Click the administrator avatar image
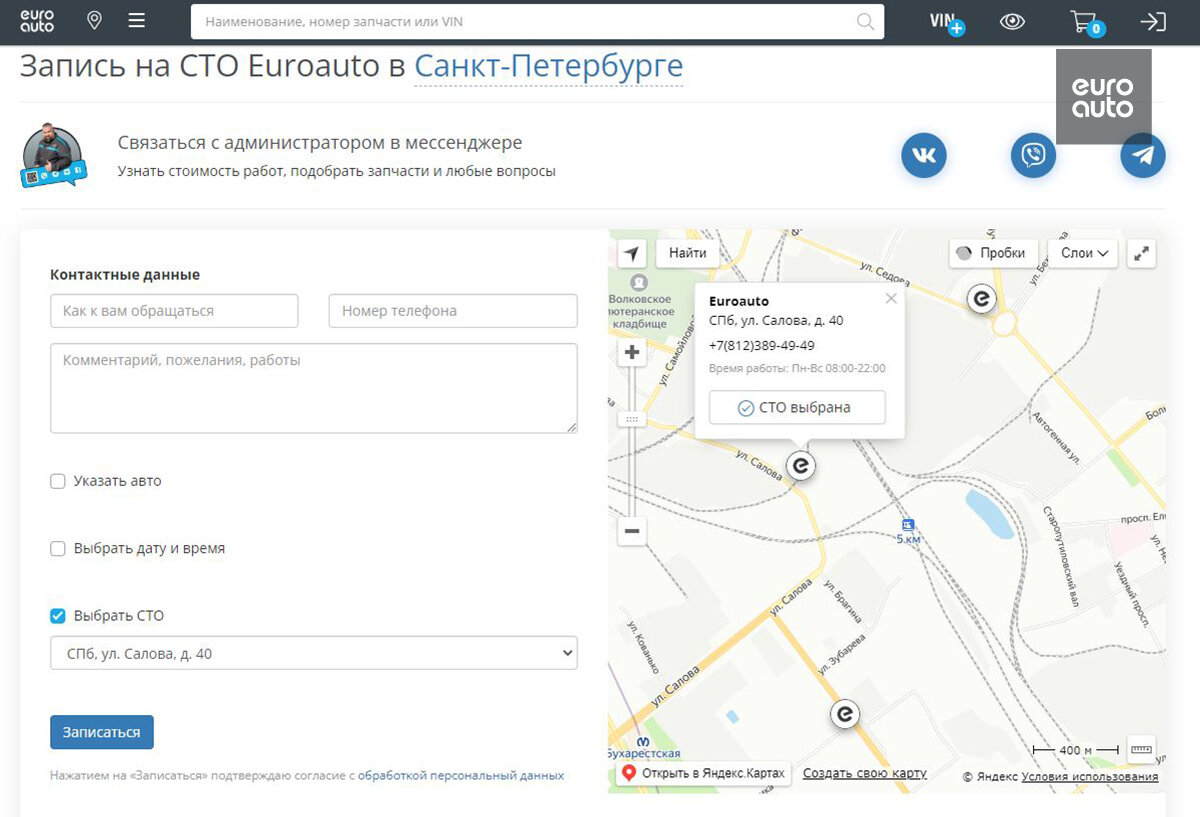This screenshot has width=1200, height=817. (x=53, y=156)
